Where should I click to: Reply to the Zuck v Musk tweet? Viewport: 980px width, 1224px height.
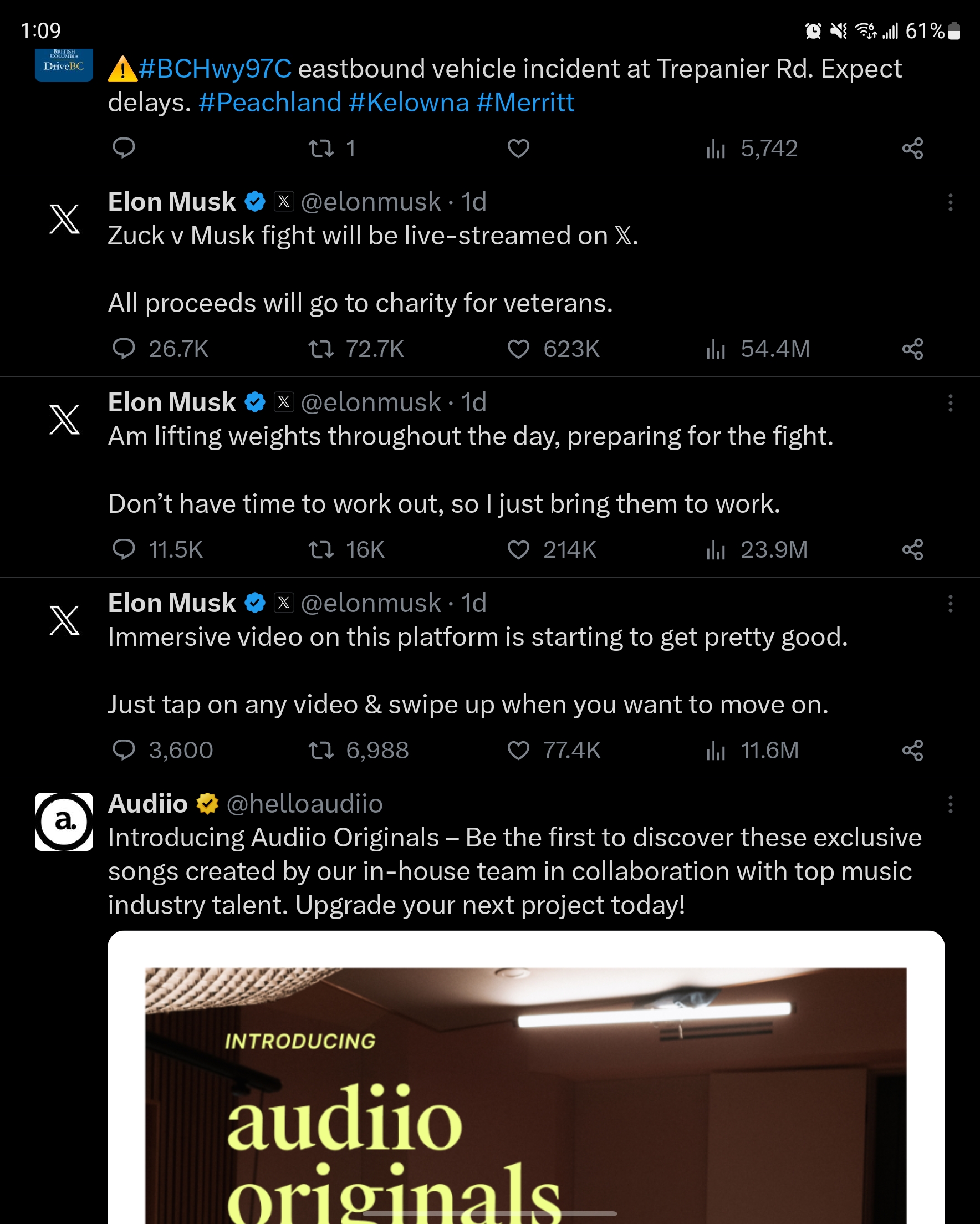(124, 349)
